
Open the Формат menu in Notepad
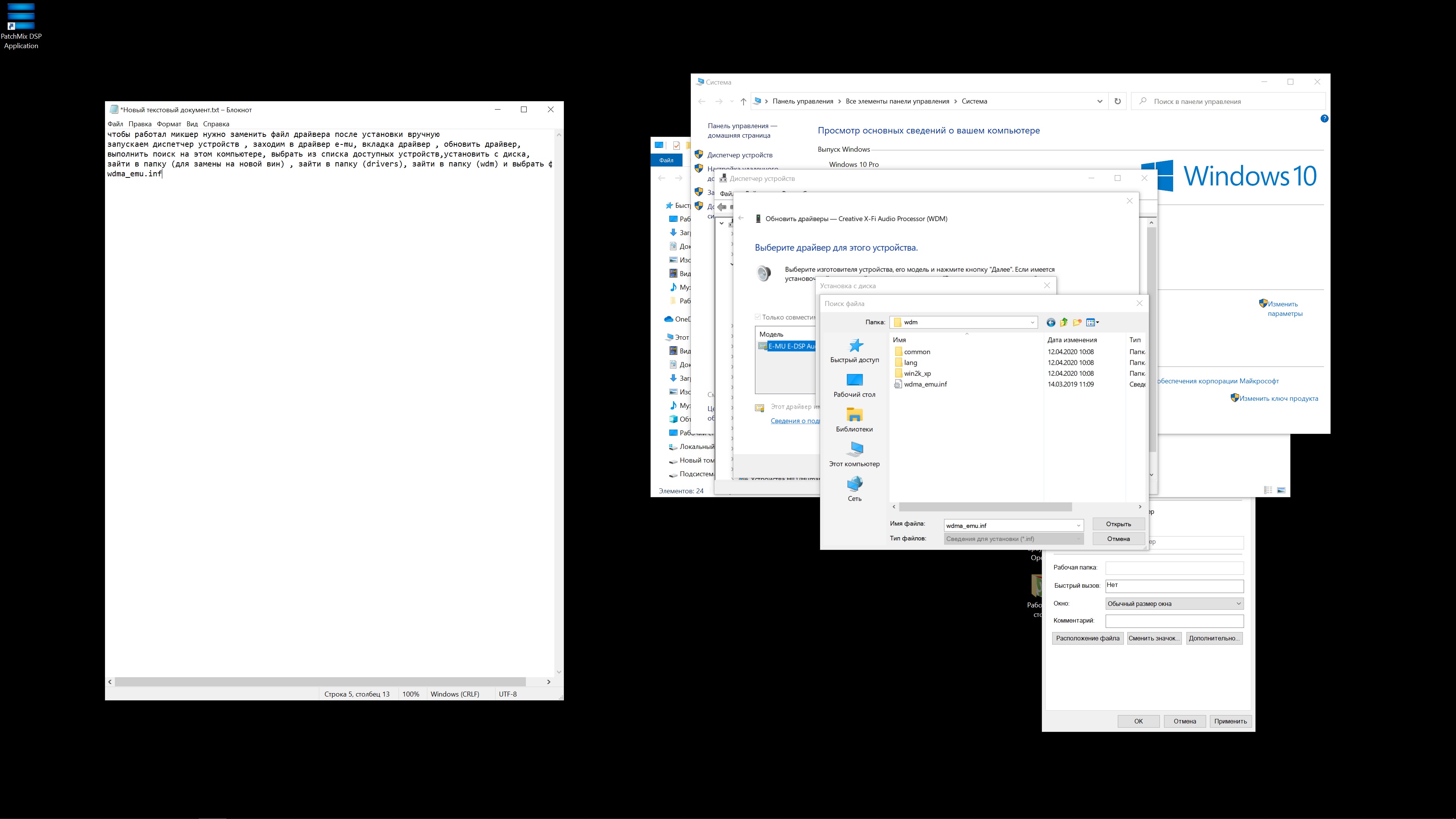(169, 124)
